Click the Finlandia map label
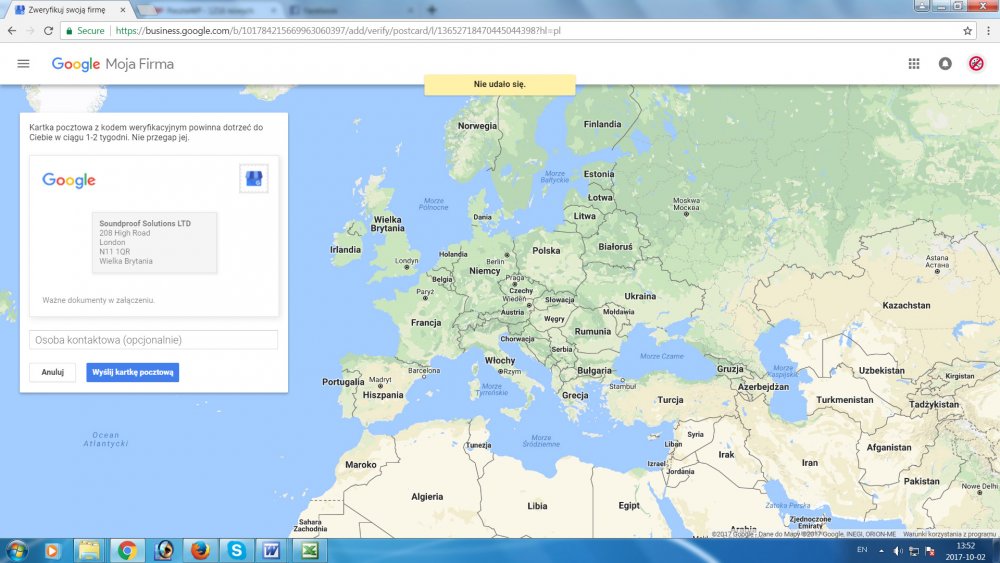 coord(602,124)
